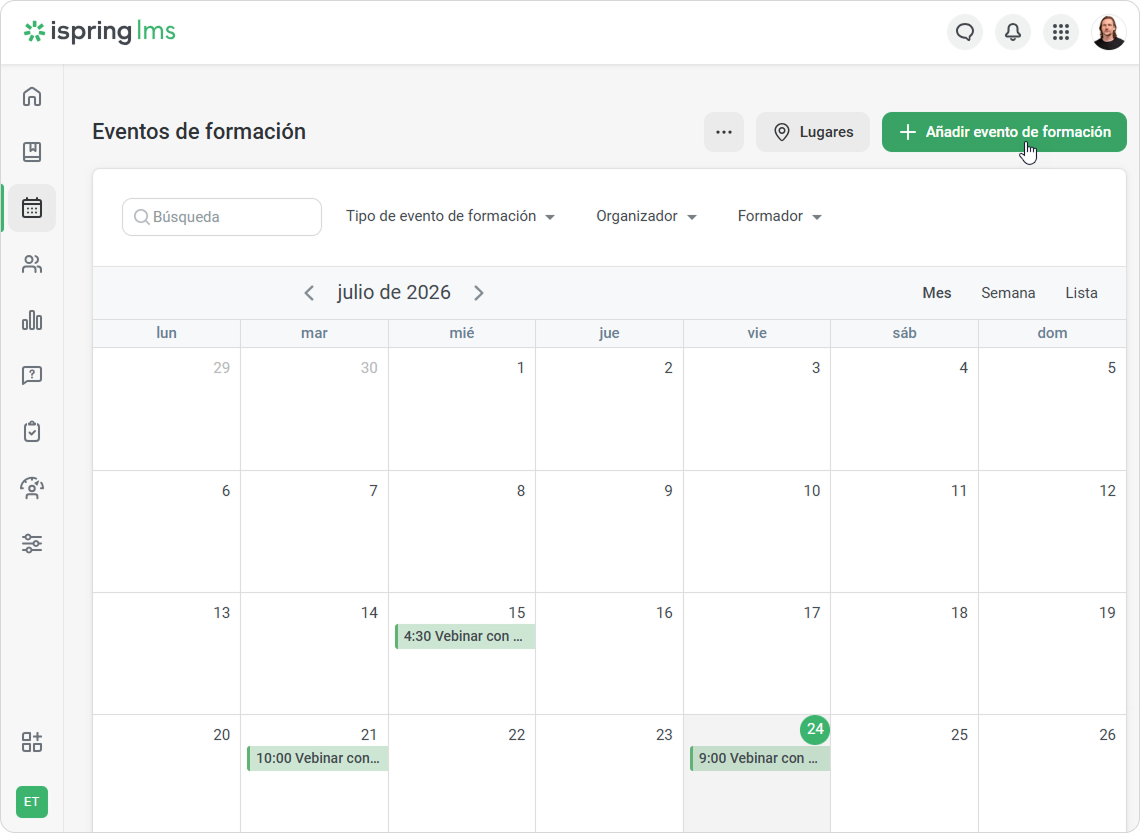
Task: Open the settings sliders icon
Action: click(x=32, y=543)
